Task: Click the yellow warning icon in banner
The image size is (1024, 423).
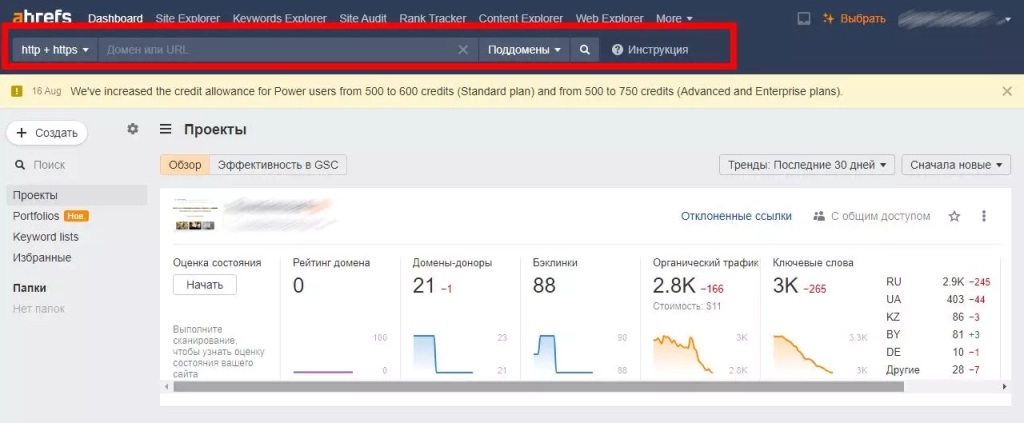Action: (17, 91)
